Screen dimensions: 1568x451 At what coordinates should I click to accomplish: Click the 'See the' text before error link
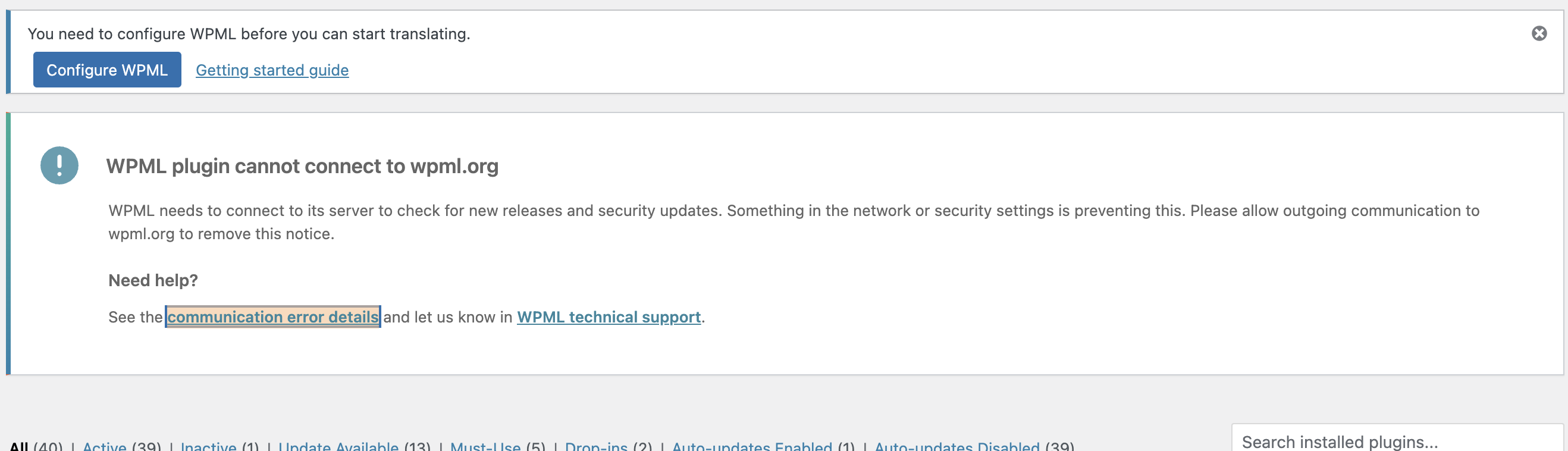[x=135, y=317]
